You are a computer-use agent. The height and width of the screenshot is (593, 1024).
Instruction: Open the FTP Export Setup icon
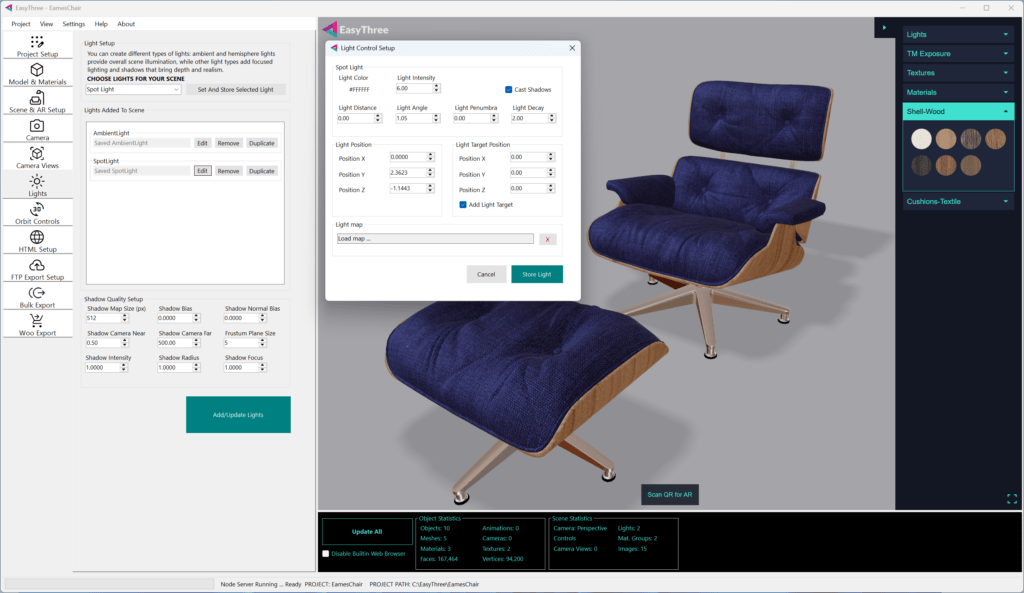tap(37, 265)
